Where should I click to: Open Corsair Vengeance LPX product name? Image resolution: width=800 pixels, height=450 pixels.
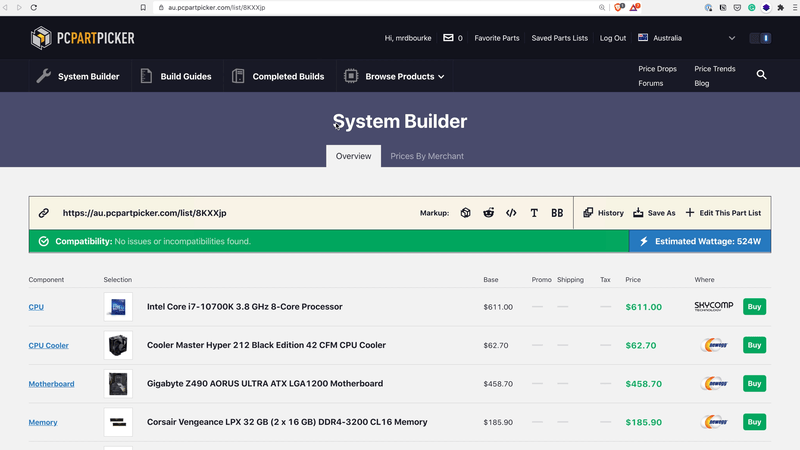[x=287, y=422]
